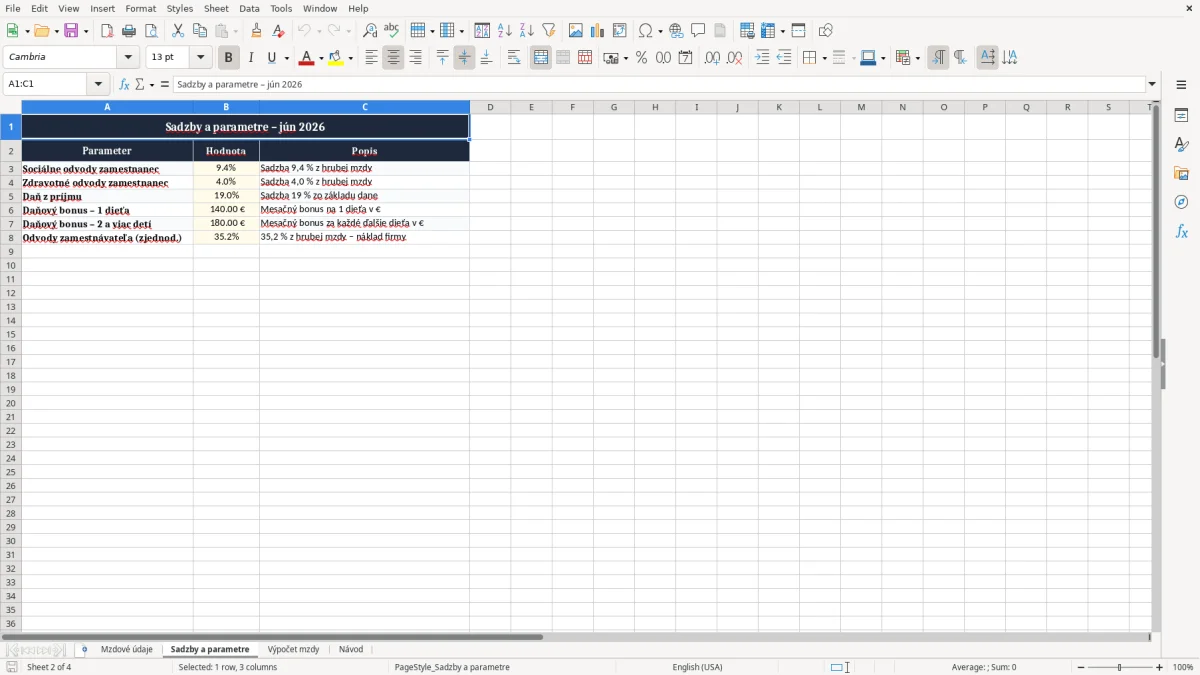Expand the Font Name dropdown
The height and width of the screenshot is (675, 1200).
click(x=128, y=58)
